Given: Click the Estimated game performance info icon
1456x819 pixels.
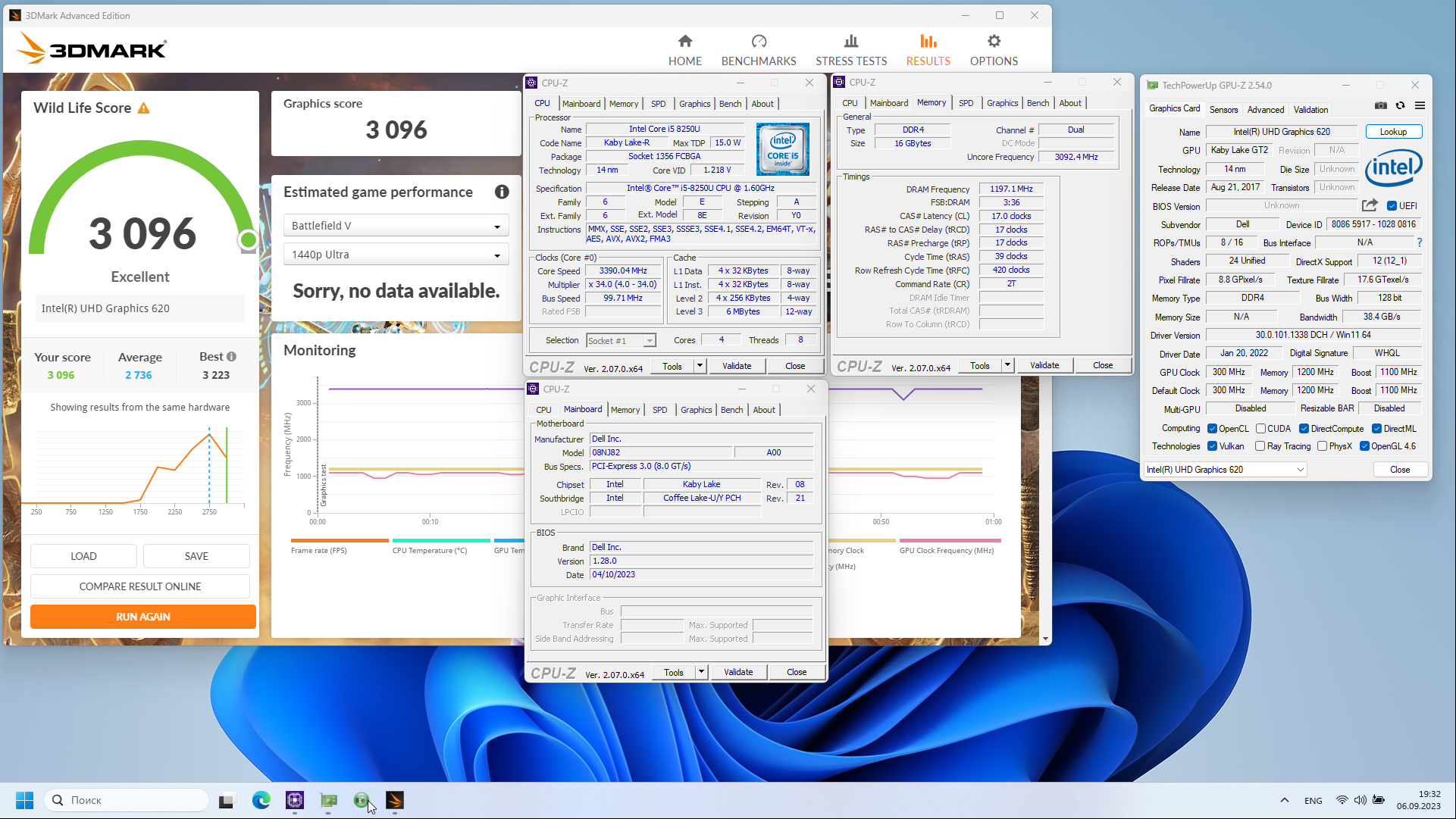Looking at the screenshot, I should pyautogui.click(x=502, y=192).
